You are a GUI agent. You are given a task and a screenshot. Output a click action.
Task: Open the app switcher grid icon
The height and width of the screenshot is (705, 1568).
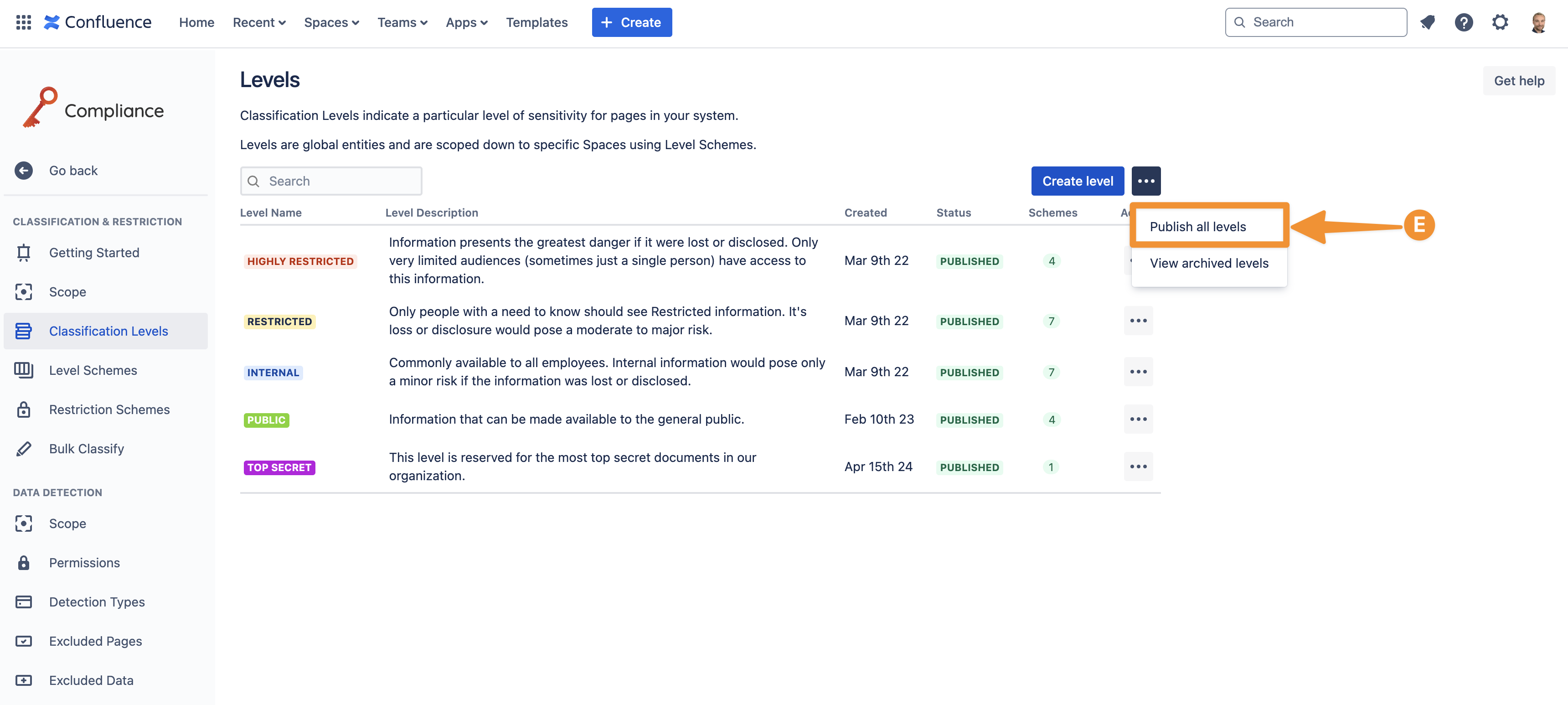tap(23, 22)
